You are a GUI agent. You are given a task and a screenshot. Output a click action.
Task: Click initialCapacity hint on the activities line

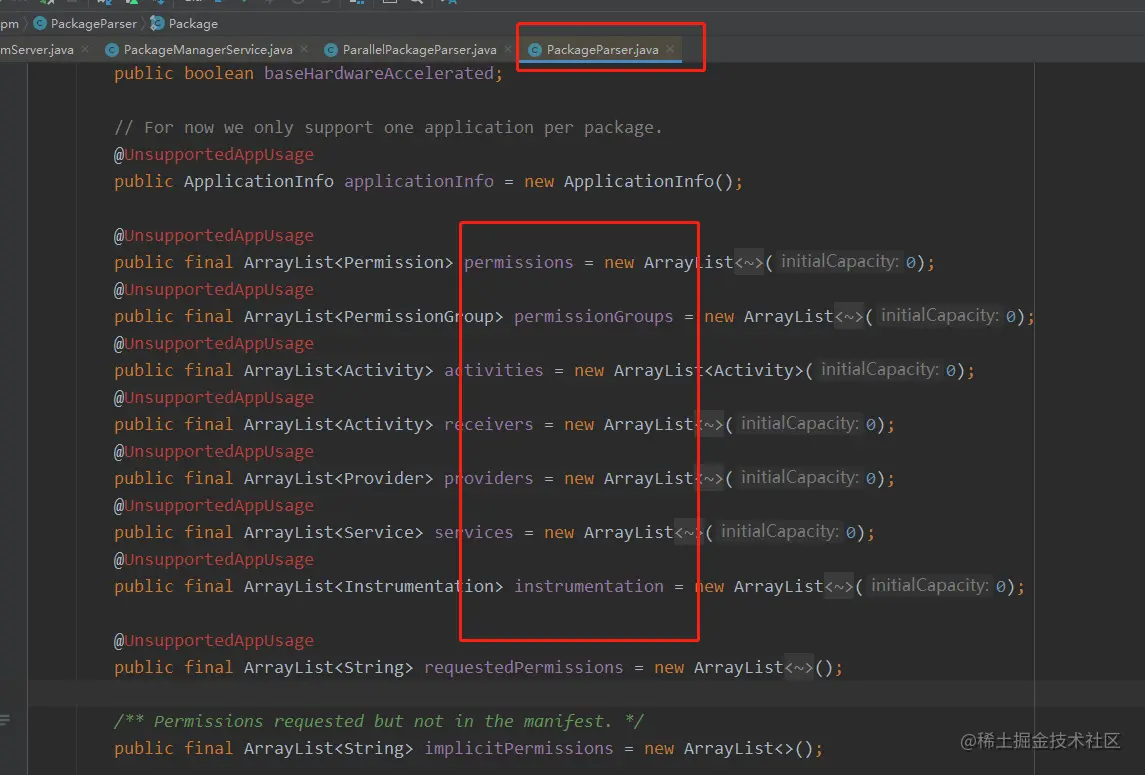[879, 370]
